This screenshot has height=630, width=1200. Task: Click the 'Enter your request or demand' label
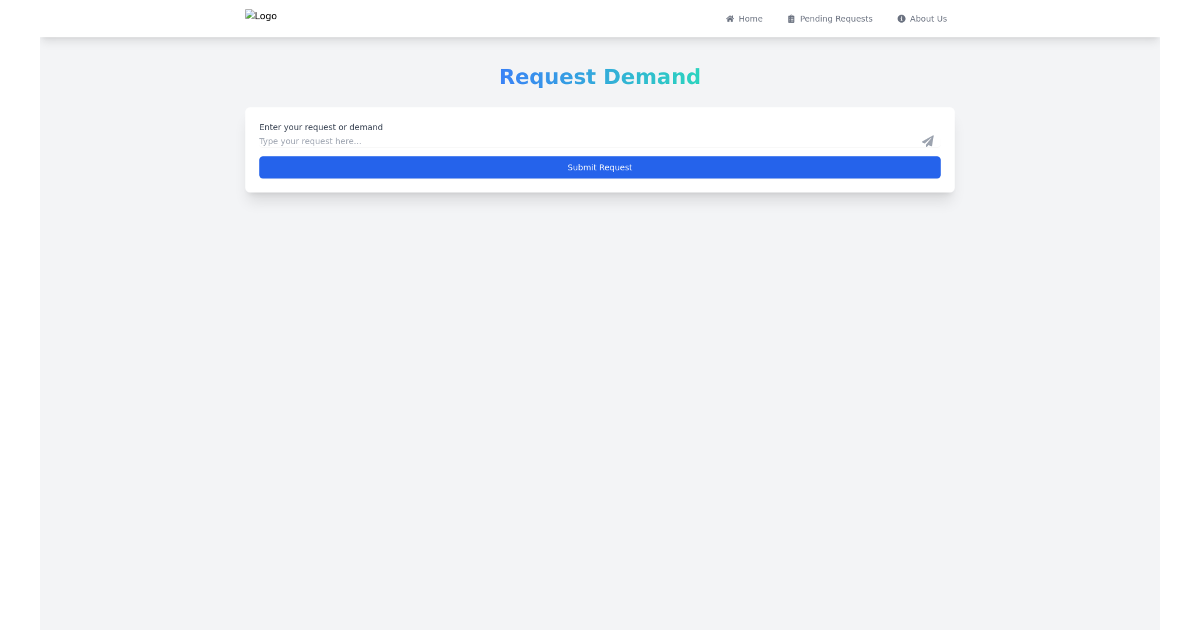pyautogui.click(x=321, y=127)
